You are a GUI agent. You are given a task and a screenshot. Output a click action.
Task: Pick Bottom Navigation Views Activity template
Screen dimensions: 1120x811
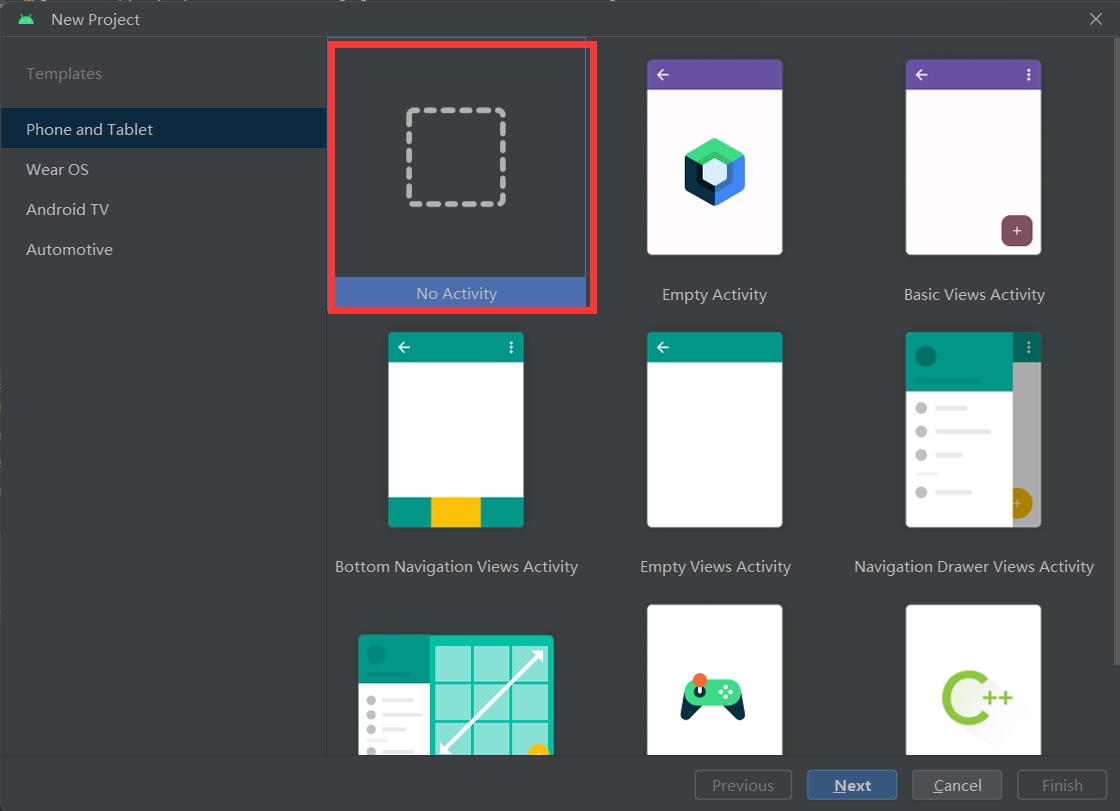tap(456, 430)
